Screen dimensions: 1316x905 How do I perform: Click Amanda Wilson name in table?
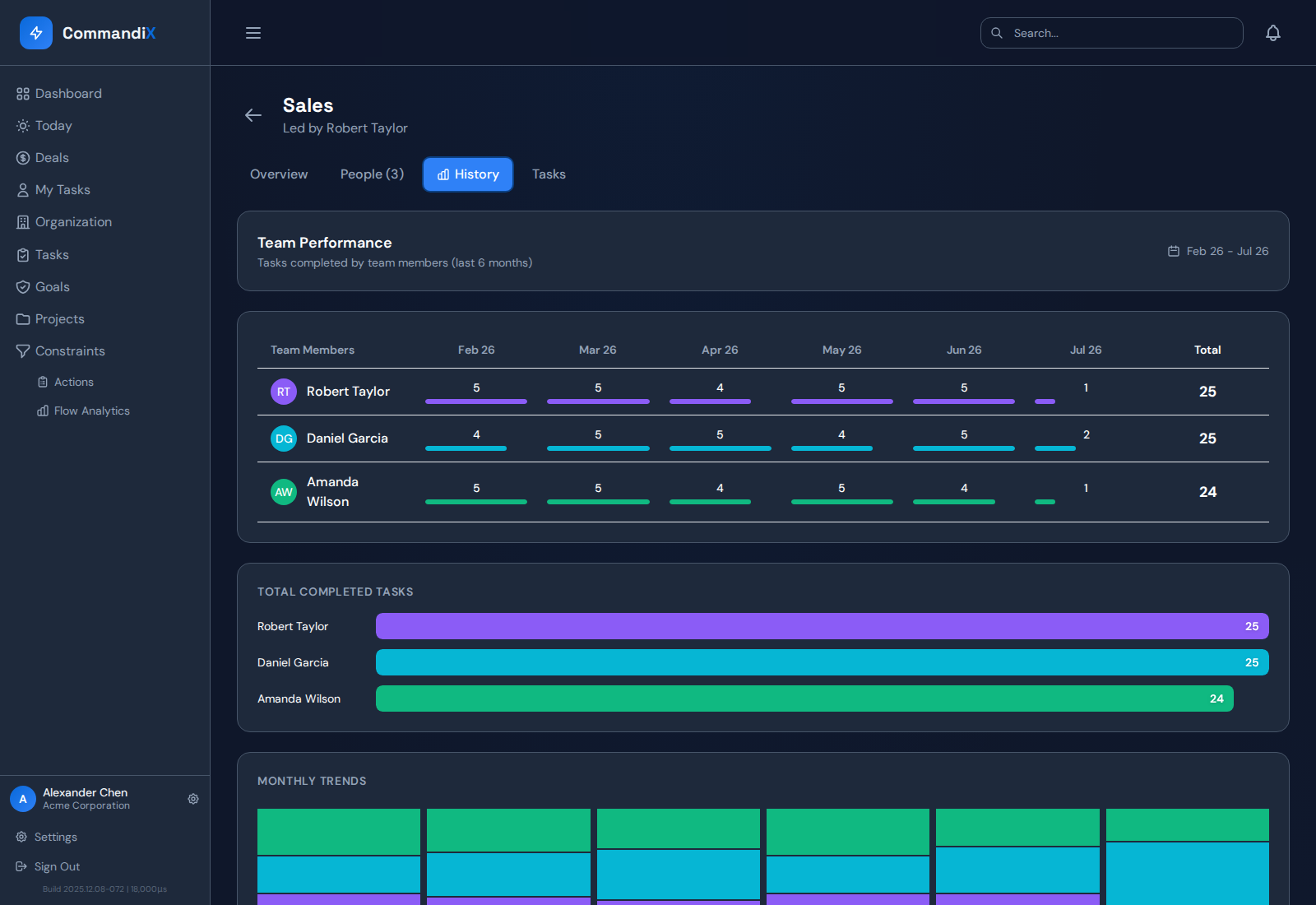[332, 492]
